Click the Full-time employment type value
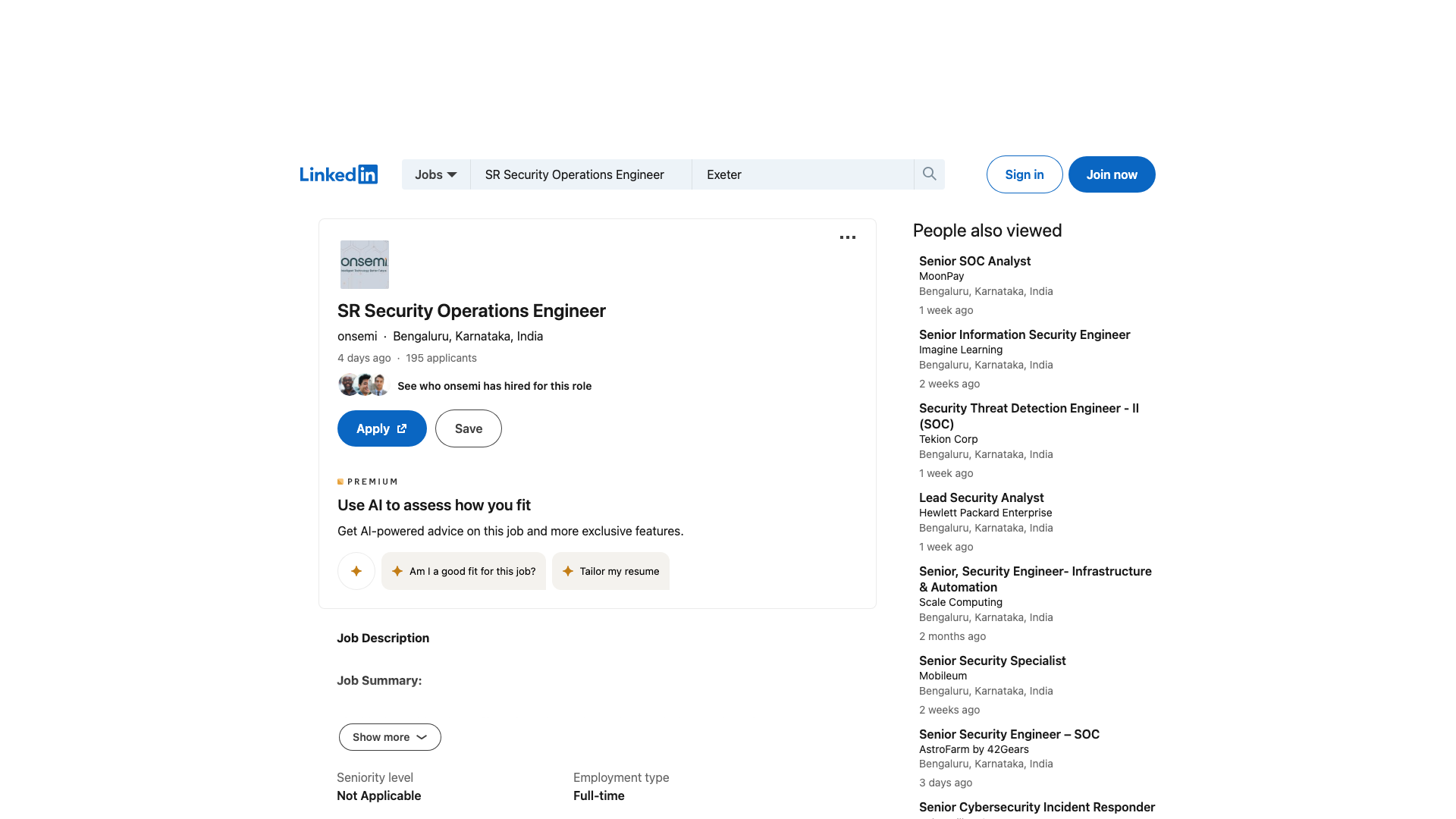This screenshot has height=819, width=1456. click(599, 795)
